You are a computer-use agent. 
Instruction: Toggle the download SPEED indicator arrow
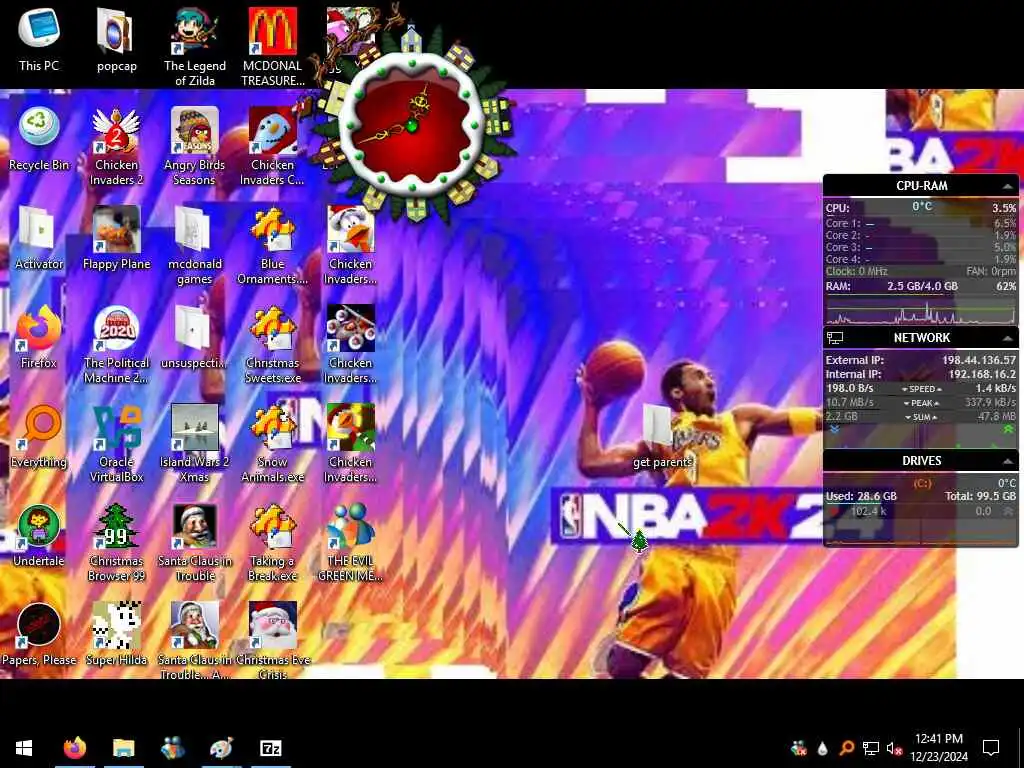coord(905,389)
